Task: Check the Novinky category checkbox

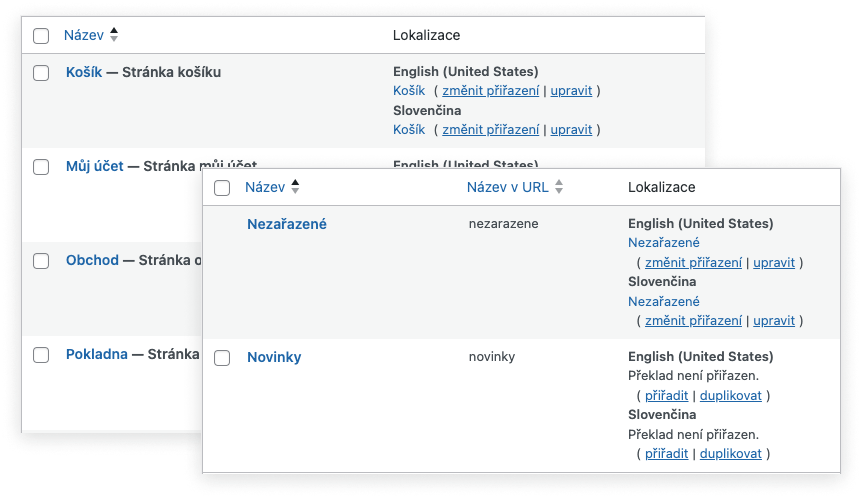Action: pos(222,358)
